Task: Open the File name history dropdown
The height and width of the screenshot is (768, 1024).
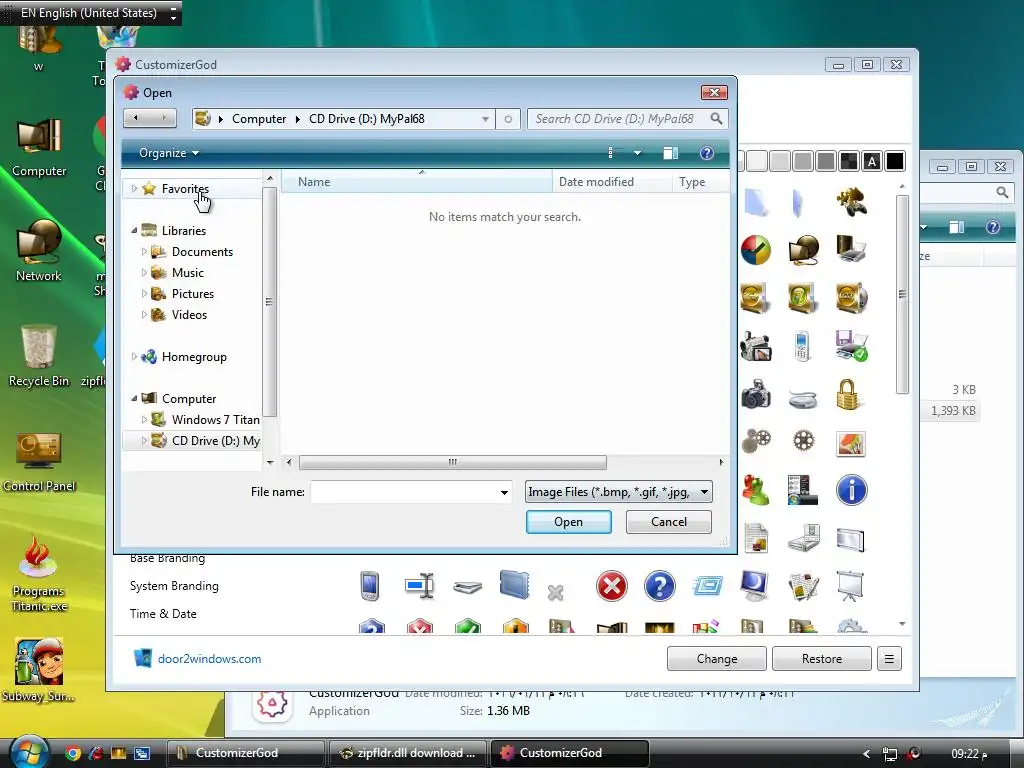Action: tap(504, 492)
